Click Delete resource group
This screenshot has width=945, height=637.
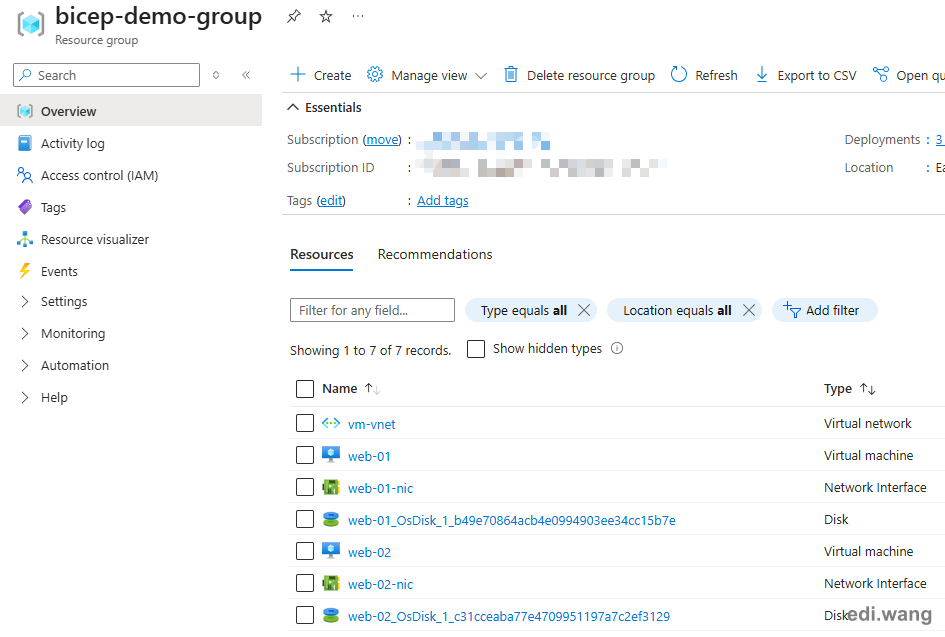tap(579, 75)
